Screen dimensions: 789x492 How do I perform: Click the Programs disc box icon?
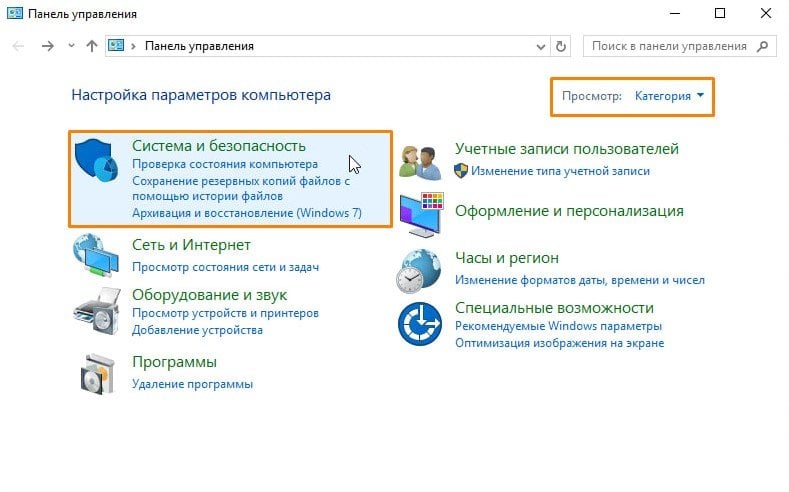[x=97, y=374]
